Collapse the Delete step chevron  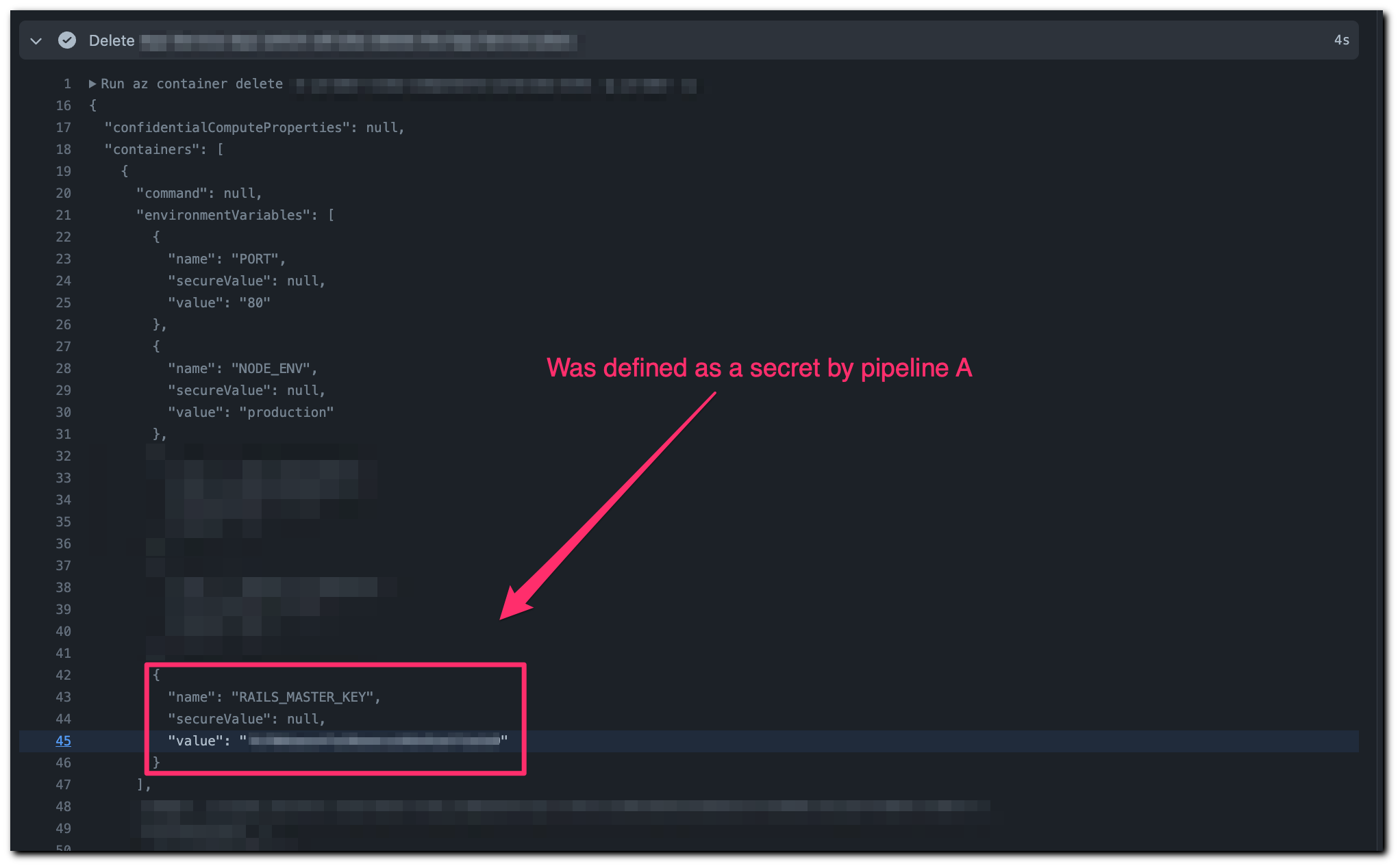point(36,41)
